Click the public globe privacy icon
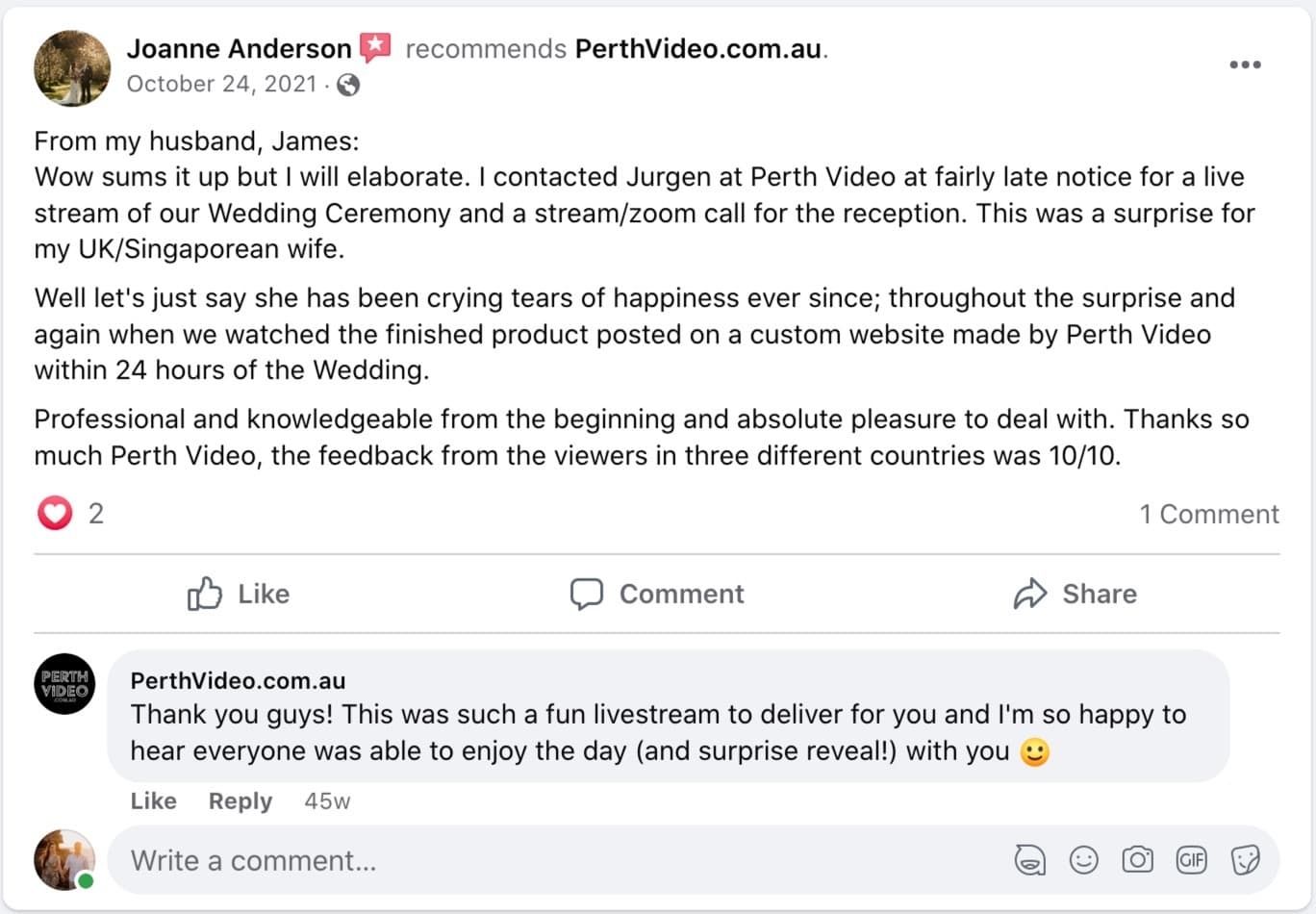 click(348, 85)
